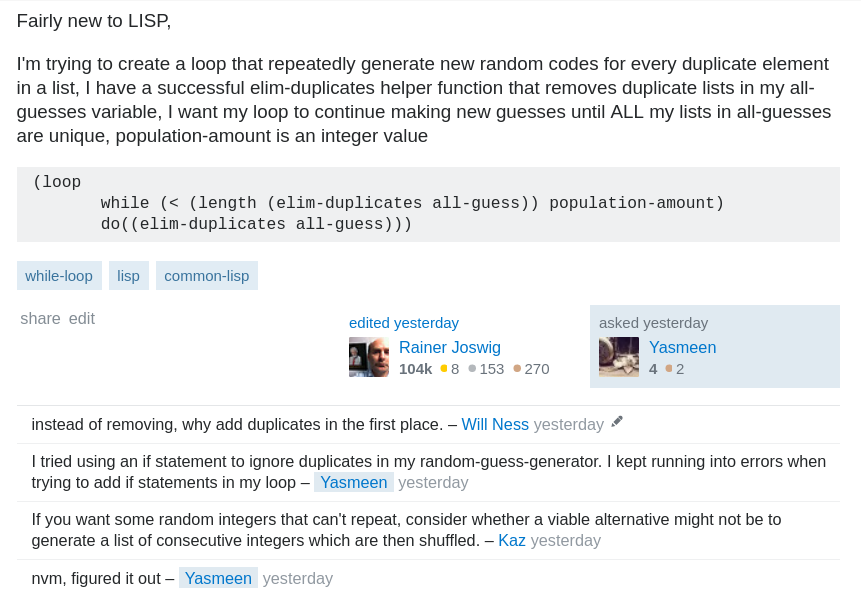Click the timestamp on Kaz's comment

click(565, 541)
